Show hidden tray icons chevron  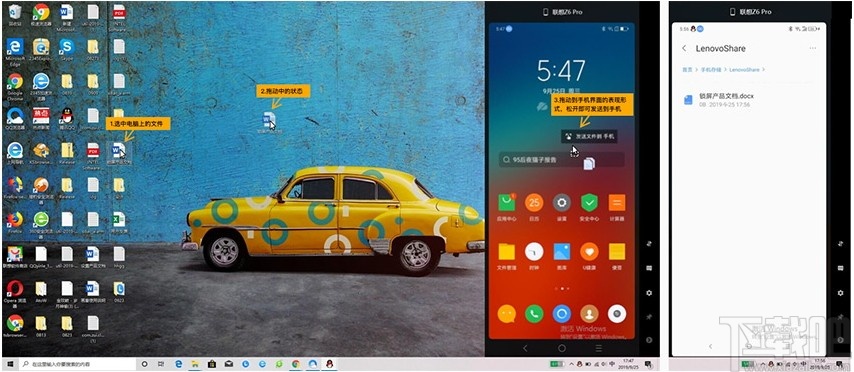[571, 364]
